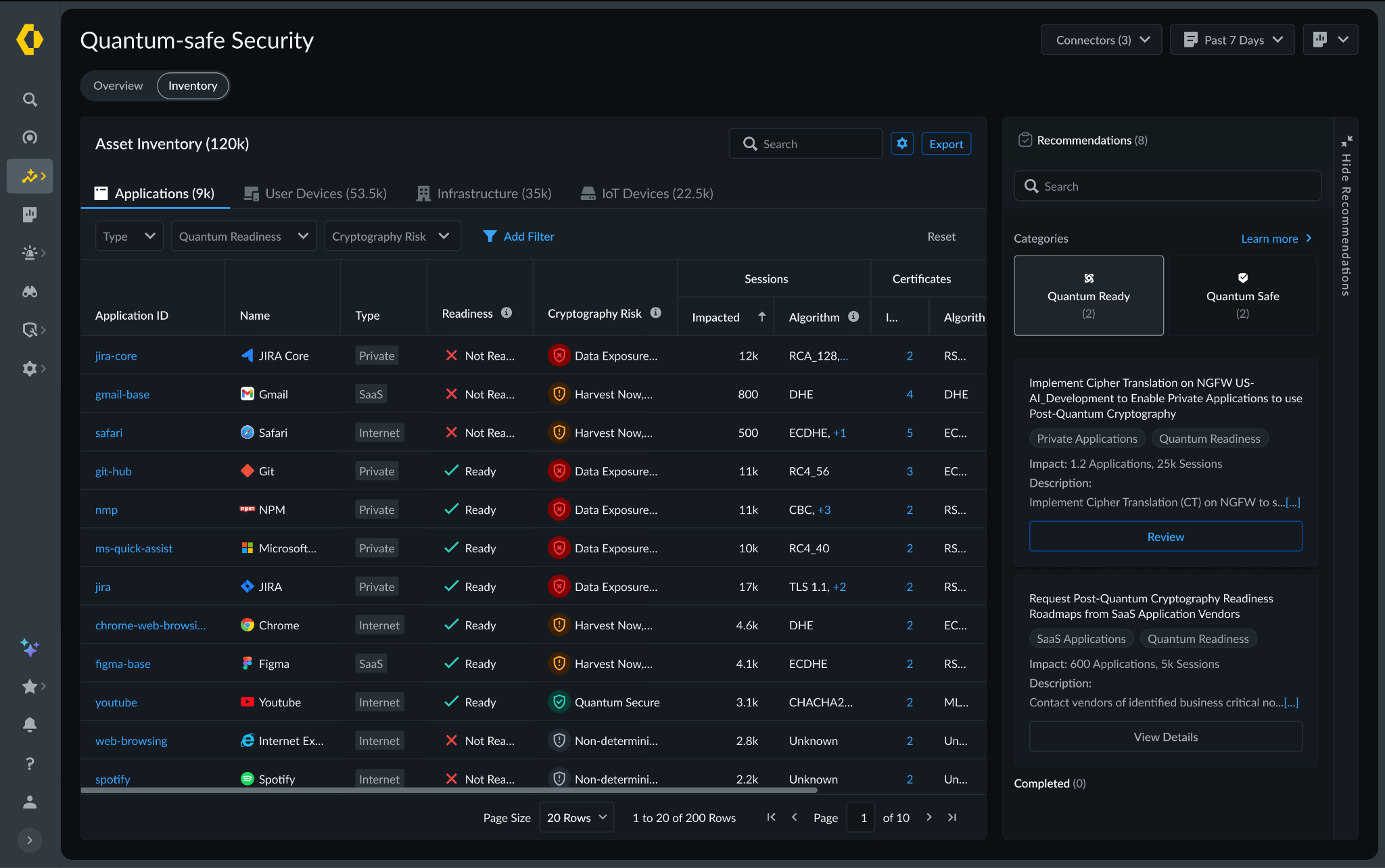1385x868 pixels.
Task: Open table settings gear next to Export
Action: click(902, 143)
